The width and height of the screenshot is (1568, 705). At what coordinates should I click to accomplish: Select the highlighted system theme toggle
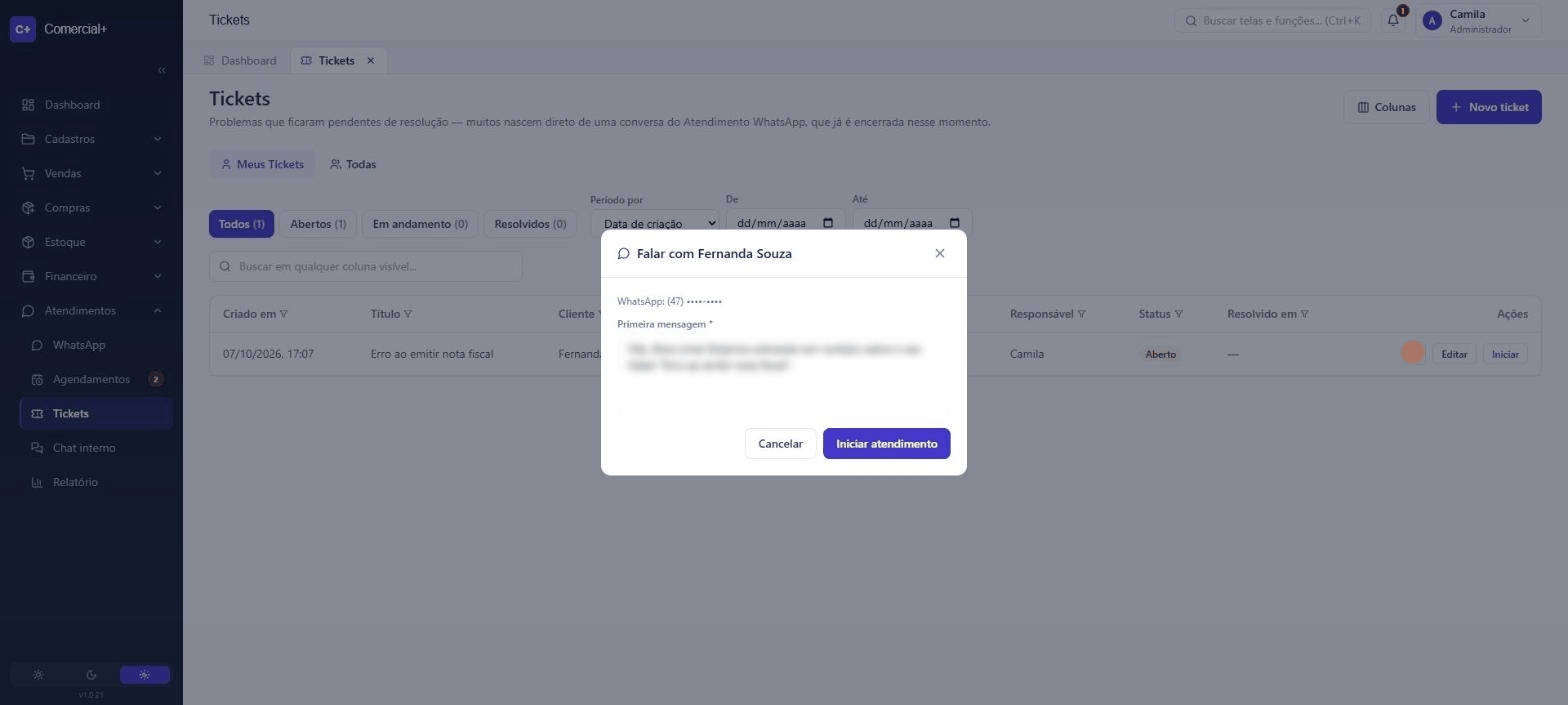(144, 675)
